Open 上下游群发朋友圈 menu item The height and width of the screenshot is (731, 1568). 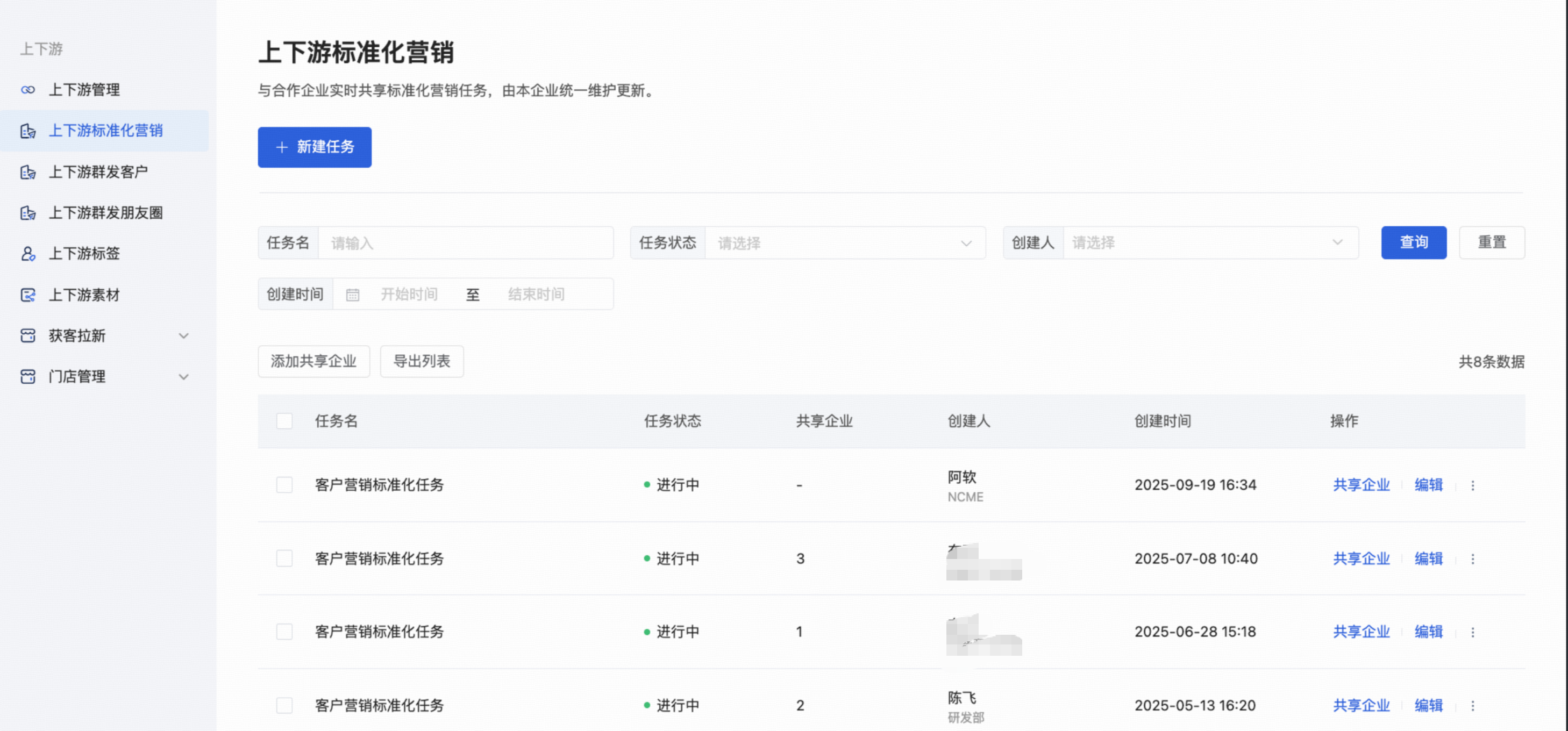click(x=104, y=213)
